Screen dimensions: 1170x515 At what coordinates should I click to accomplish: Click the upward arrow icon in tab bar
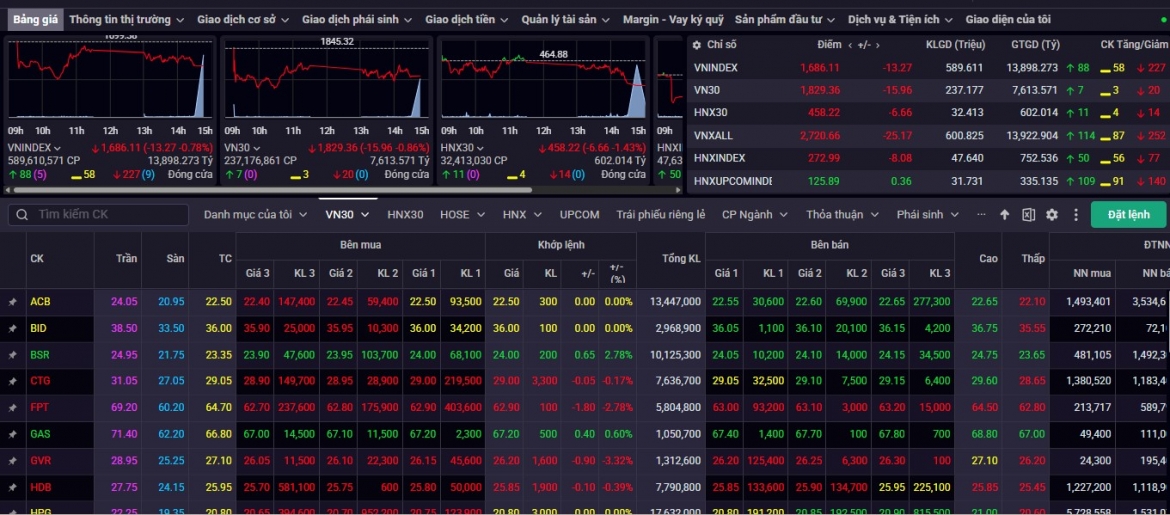(1004, 215)
